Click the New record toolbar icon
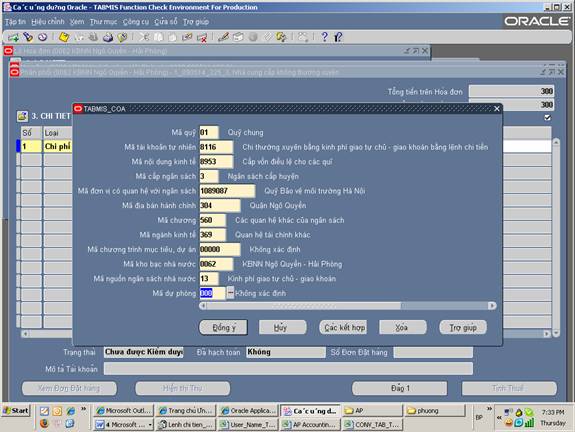Screen dimensions: 575x432 click(14, 37)
